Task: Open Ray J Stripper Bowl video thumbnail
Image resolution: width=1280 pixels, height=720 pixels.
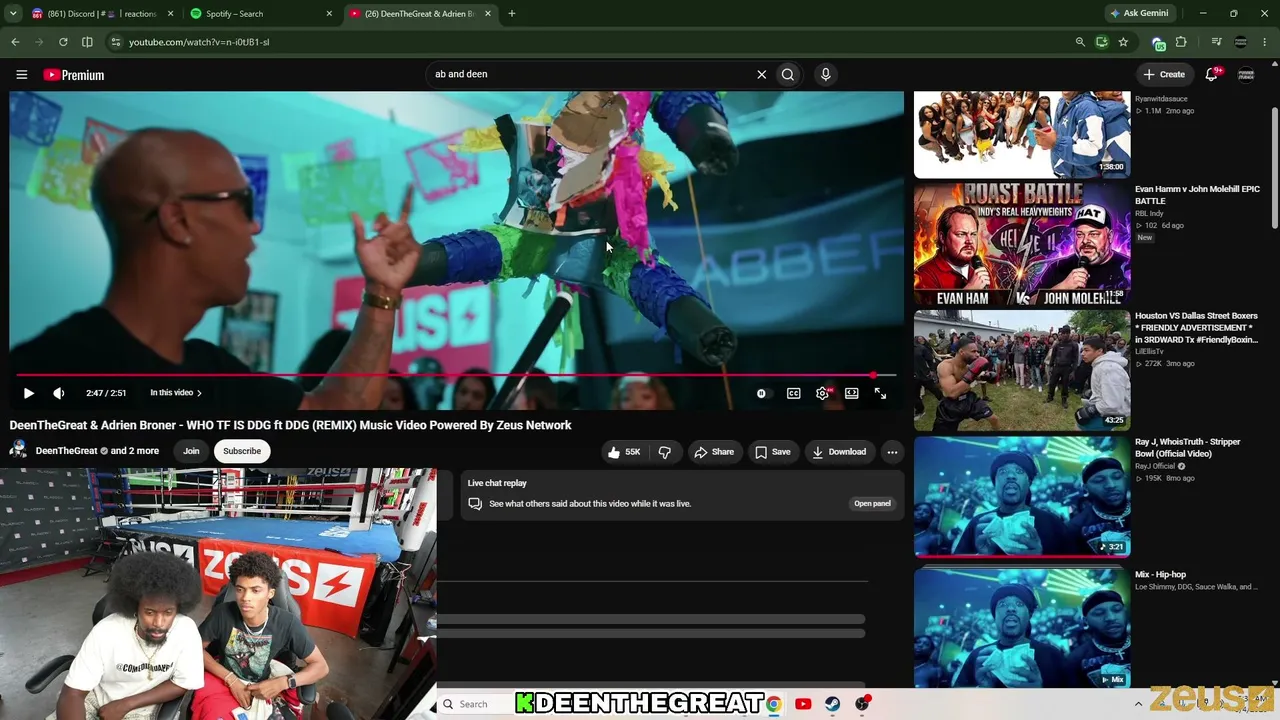Action: 1022,496
